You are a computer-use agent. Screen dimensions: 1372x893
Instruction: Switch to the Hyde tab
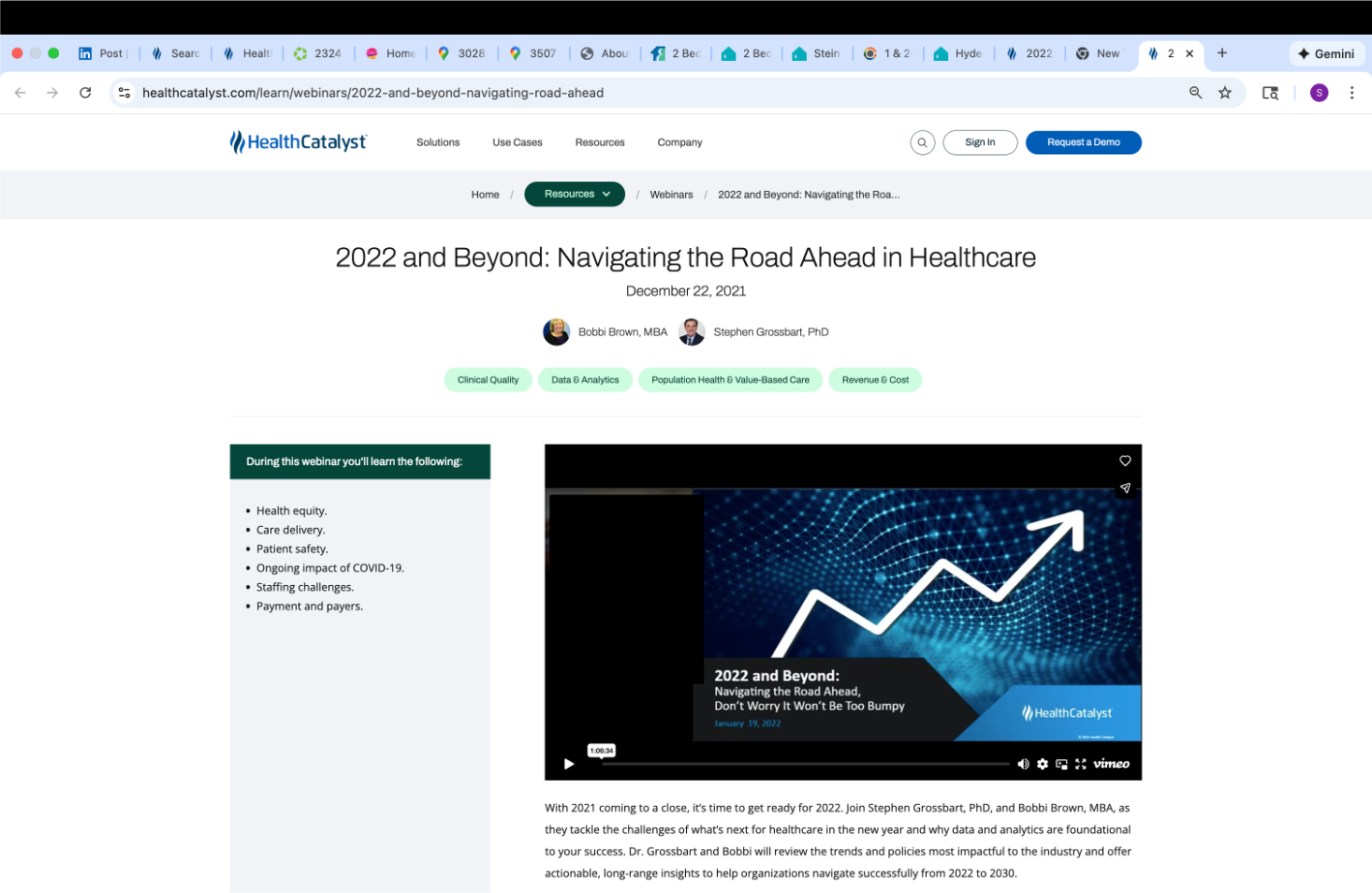pos(958,53)
